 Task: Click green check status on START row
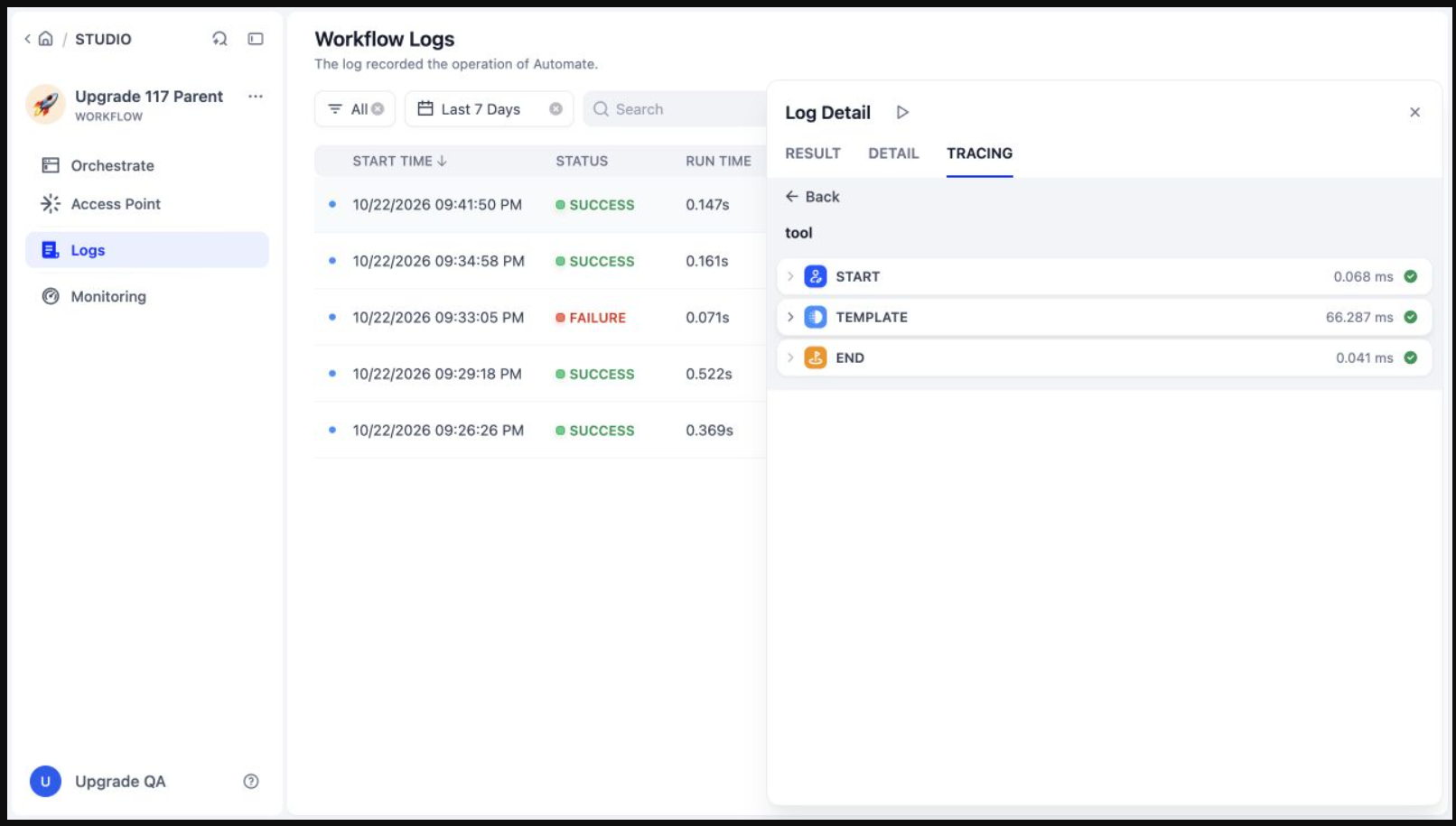pos(1411,276)
